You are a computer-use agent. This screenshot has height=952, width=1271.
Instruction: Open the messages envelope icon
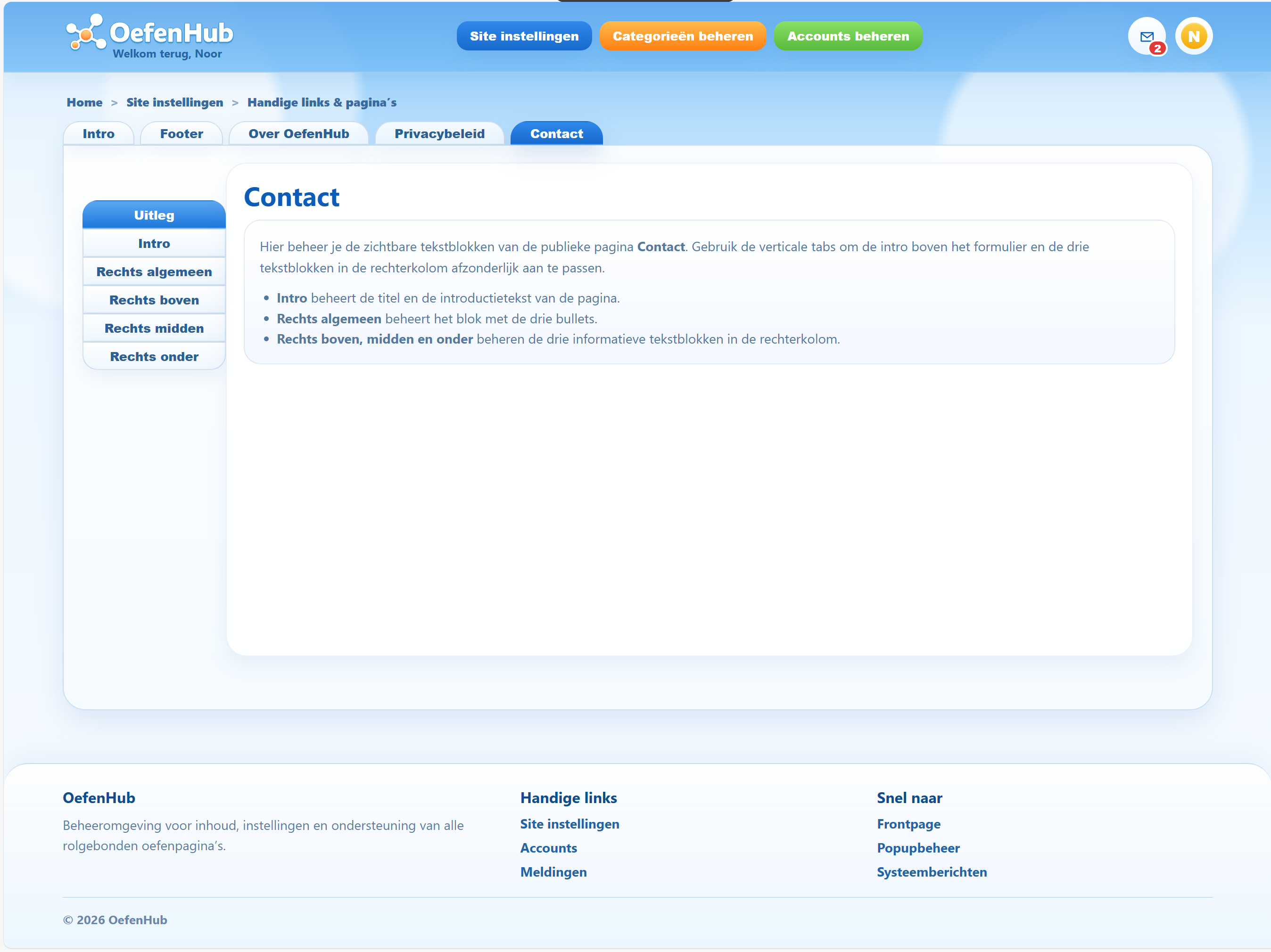click(x=1147, y=36)
